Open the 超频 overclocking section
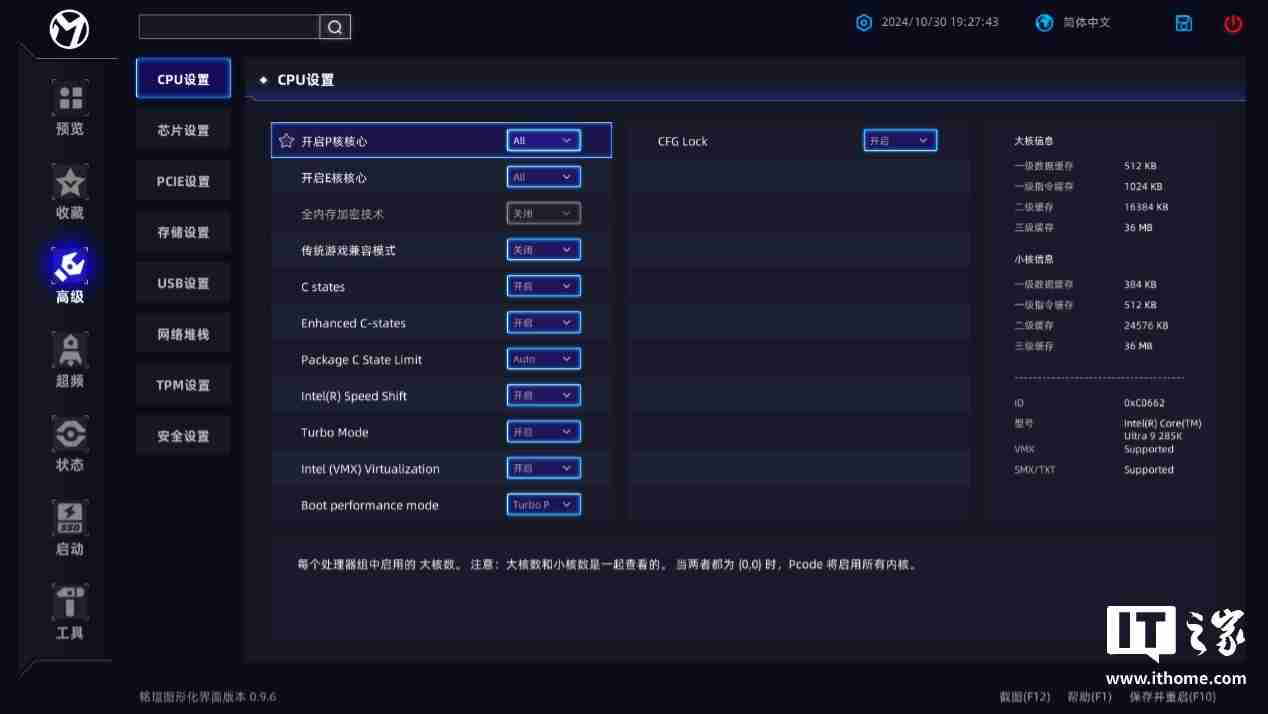Image resolution: width=1268 pixels, height=714 pixels. (69, 360)
